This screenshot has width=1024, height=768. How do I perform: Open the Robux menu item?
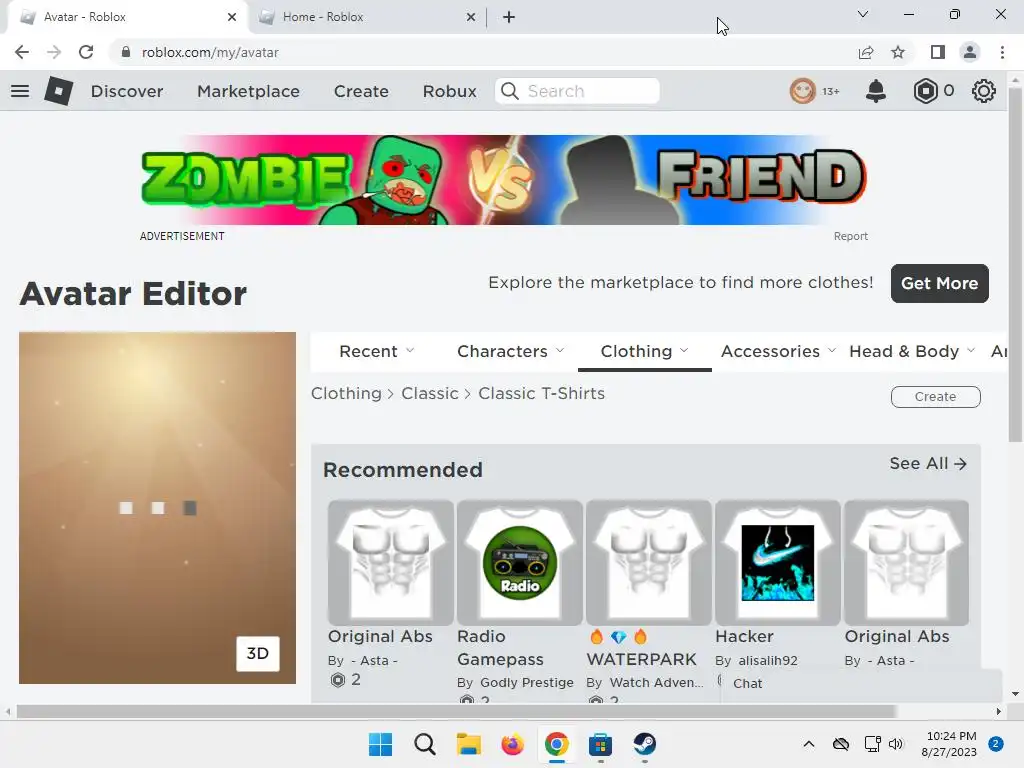click(x=449, y=91)
